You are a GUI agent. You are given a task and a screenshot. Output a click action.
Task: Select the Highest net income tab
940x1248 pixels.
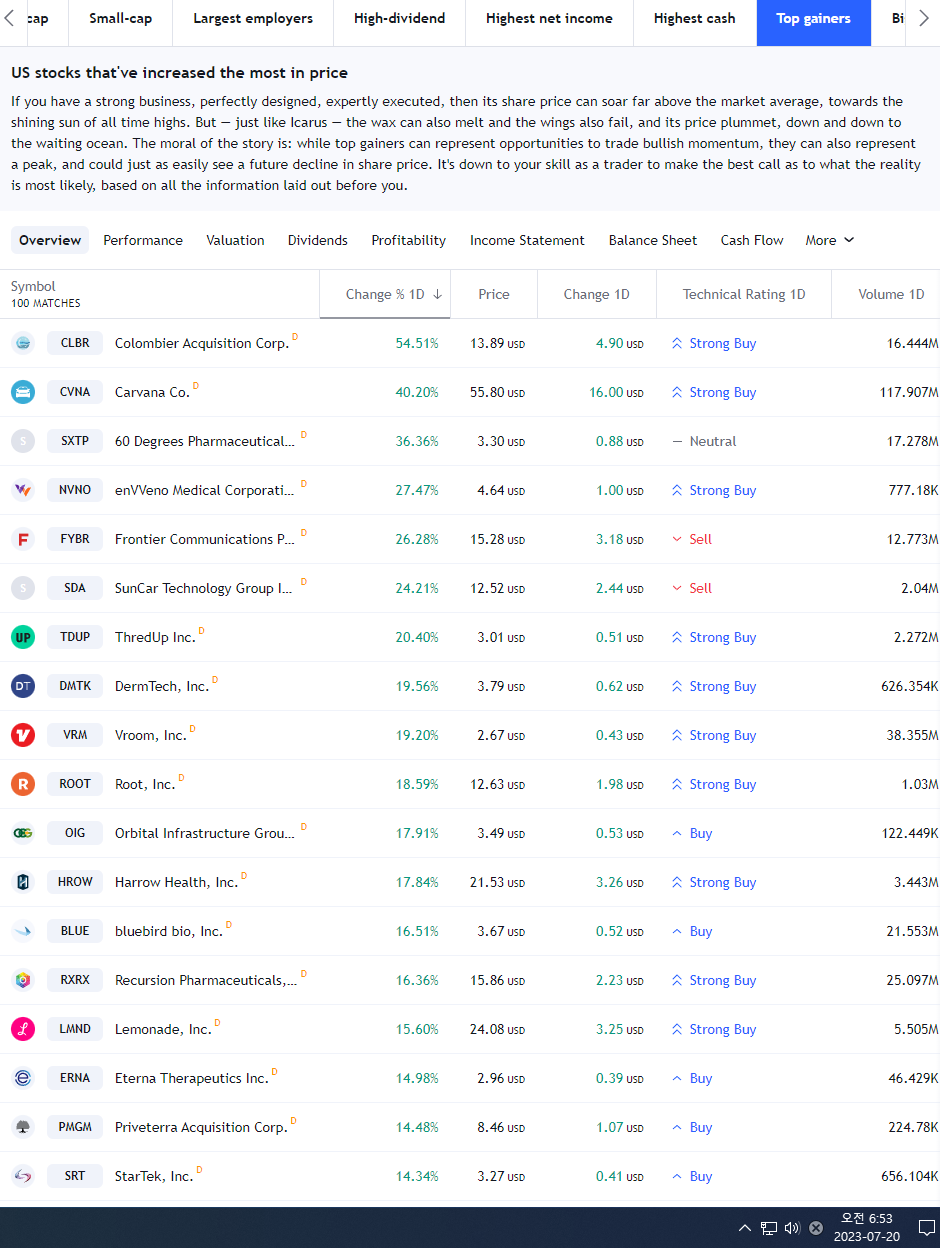549,18
